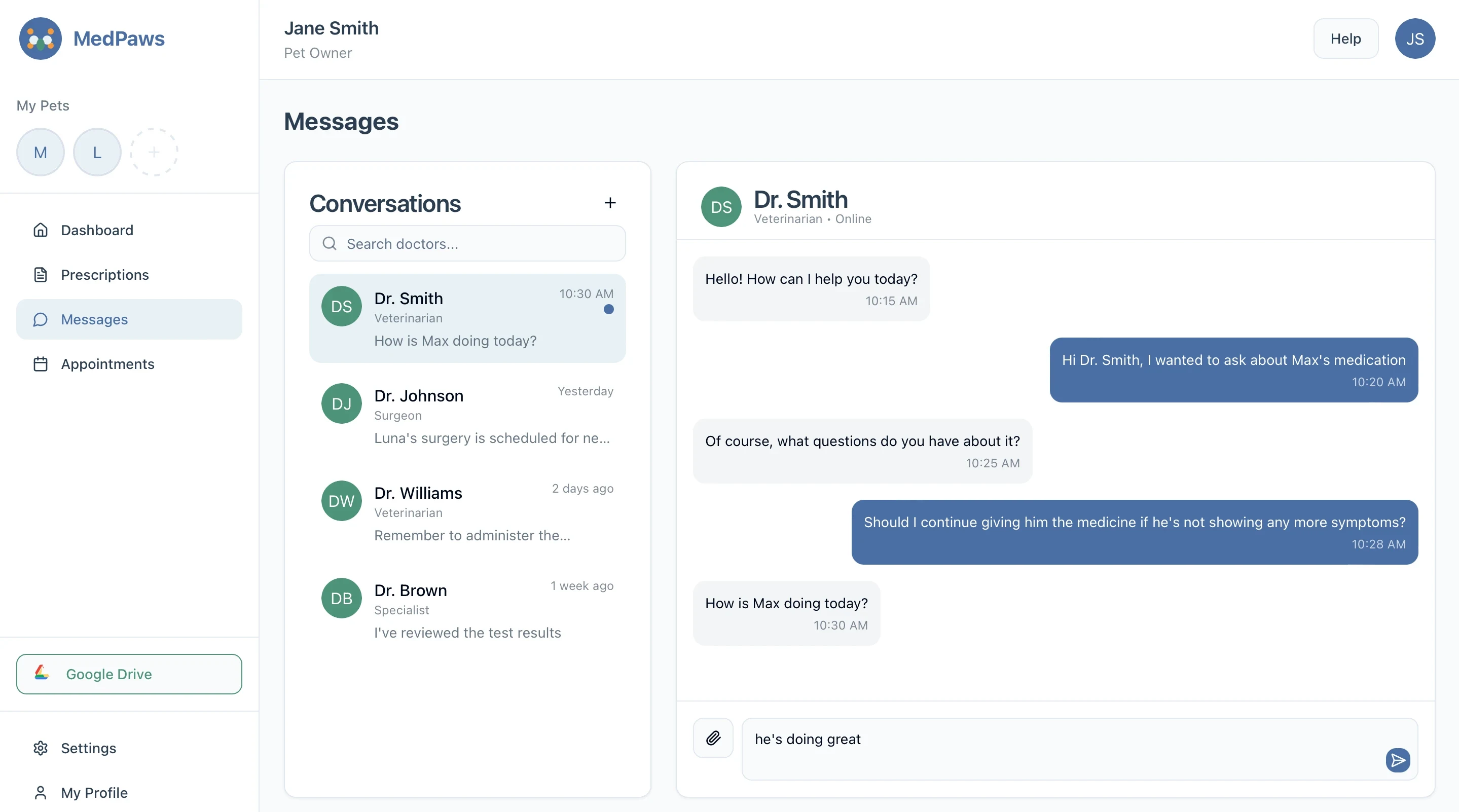Click "Luna's surgery is scheduled" preview
Image resolution: width=1459 pixels, height=812 pixels.
(x=492, y=438)
